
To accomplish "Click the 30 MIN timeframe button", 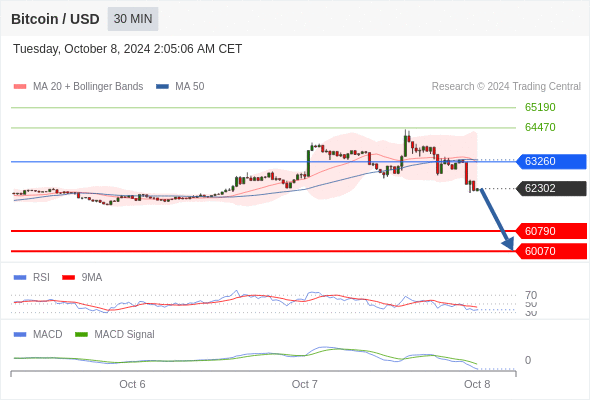I will click(x=133, y=19).
